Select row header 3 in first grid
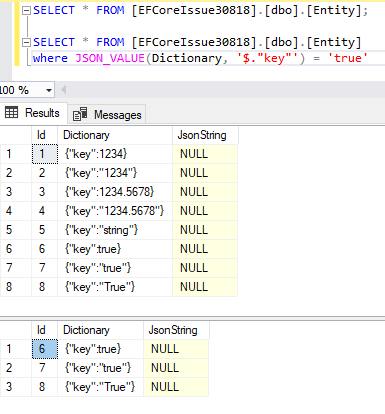This screenshot has width=385, height=414. [16, 192]
